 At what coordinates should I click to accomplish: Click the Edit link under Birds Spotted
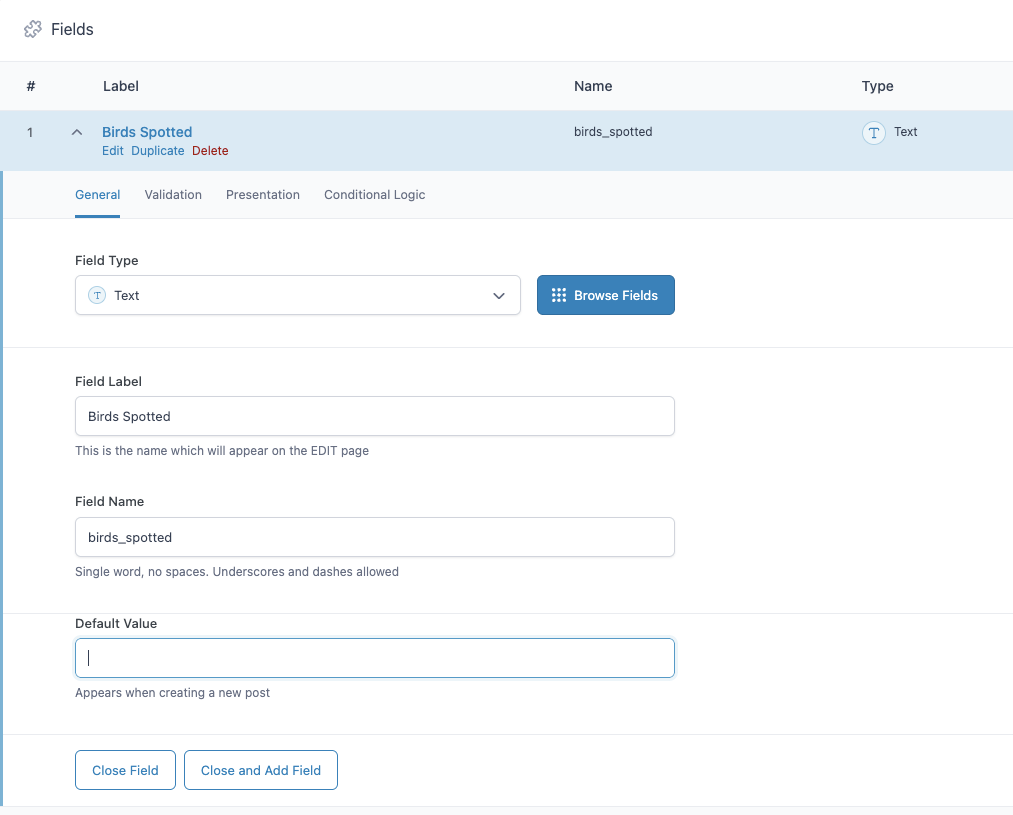point(113,151)
